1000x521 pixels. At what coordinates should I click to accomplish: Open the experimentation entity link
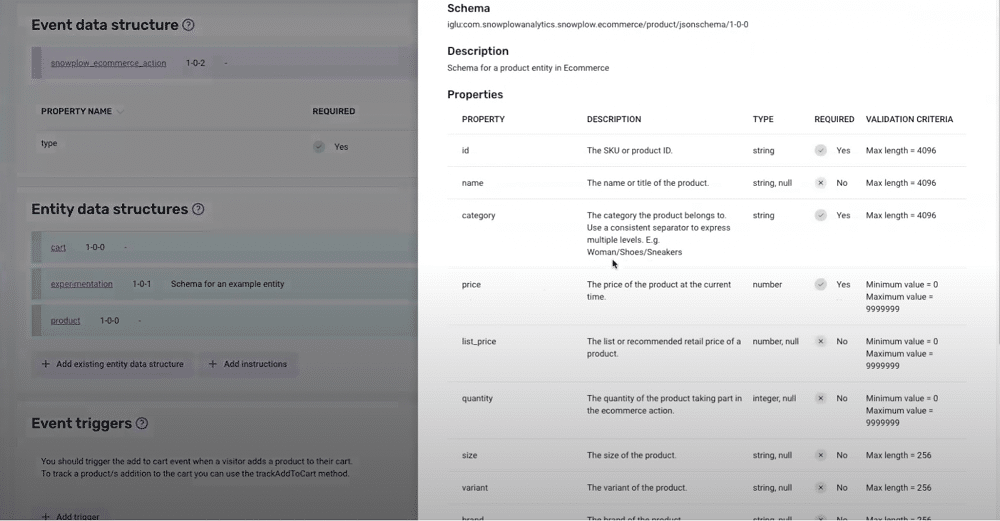[x=82, y=284]
